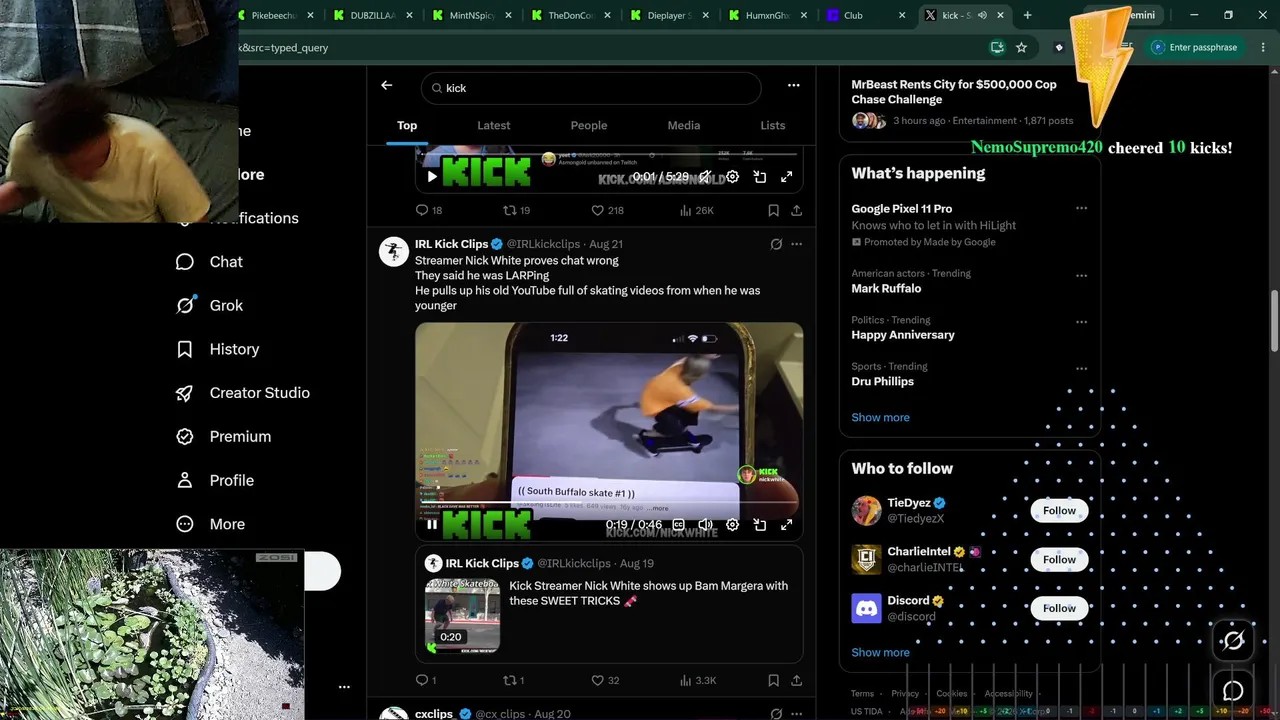Bookmark the post with 32 likes
The height and width of the screenshot is (720, 1280).
point(773,680)
